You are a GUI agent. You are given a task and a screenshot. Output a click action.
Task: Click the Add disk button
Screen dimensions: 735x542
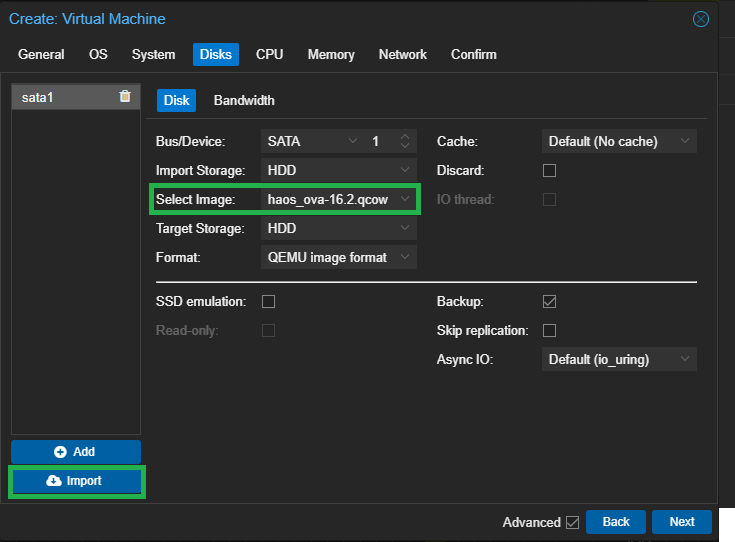coord(76,452)
